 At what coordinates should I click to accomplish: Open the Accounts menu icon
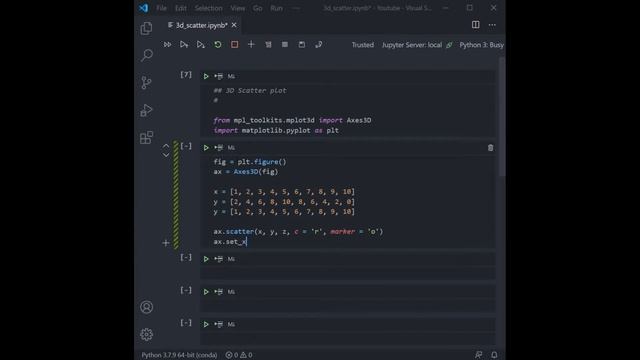pos(147,307)
